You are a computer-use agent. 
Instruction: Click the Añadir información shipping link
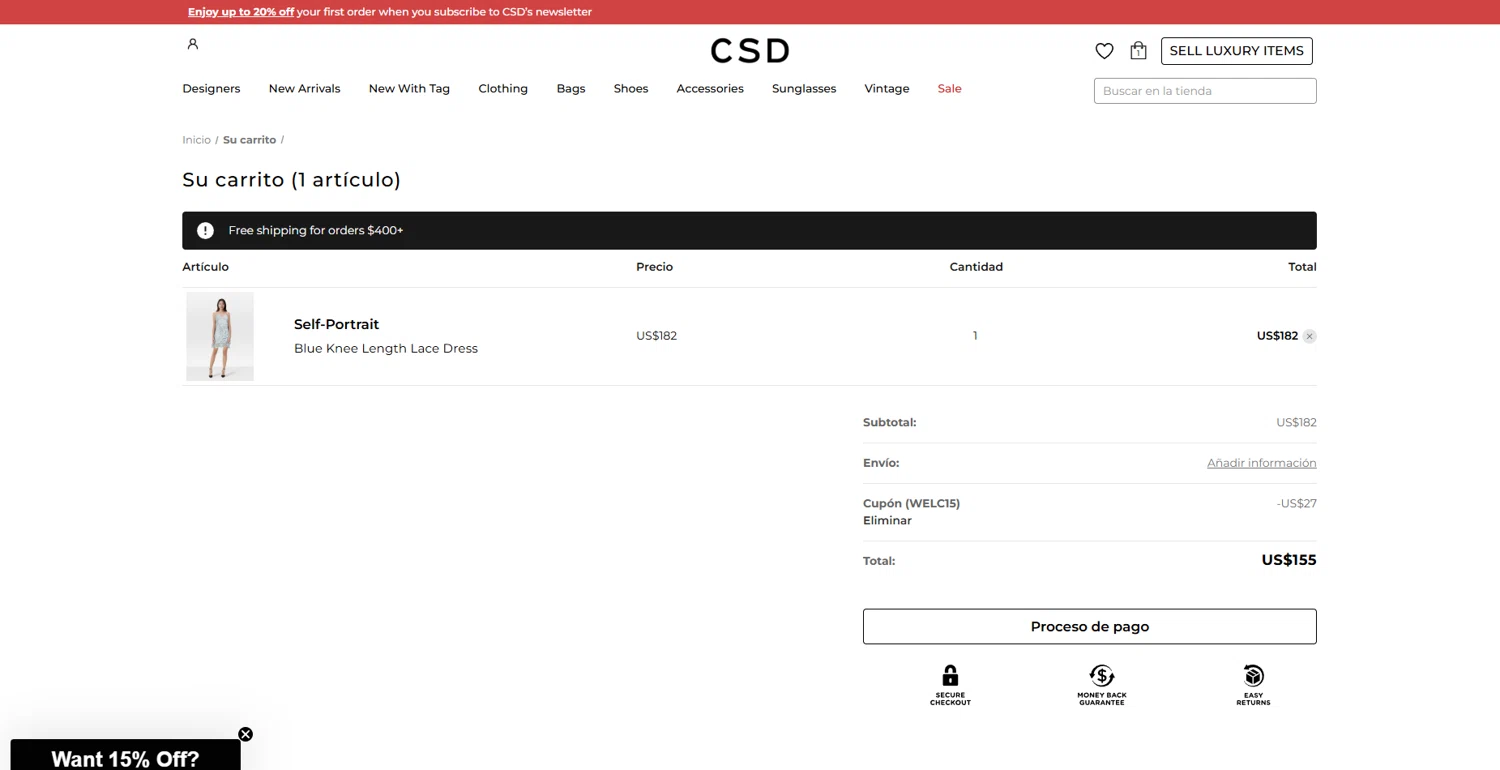tap(1262, 463)
